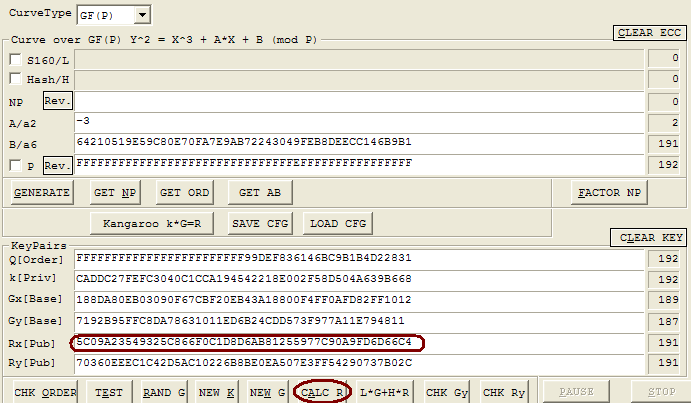Image resolution: width=691 pixels, height=403 pixels.
Task: Click the CLEAR ECC button
Action: [650, 33]
